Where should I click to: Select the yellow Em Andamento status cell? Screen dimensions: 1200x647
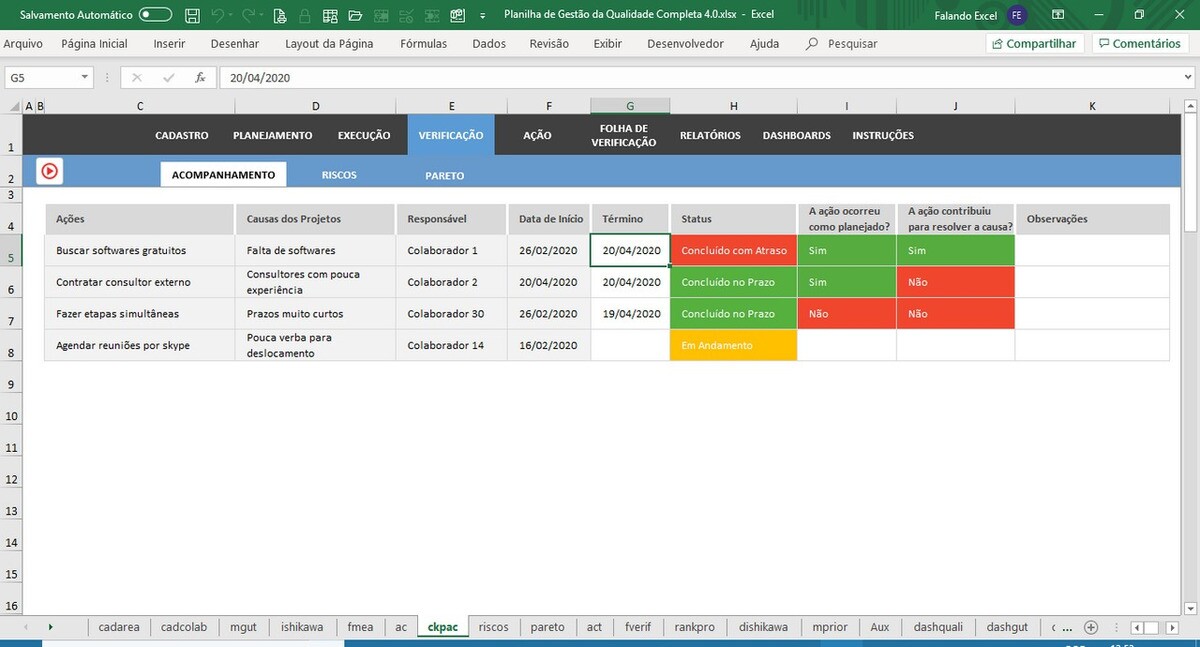point(733,345)
